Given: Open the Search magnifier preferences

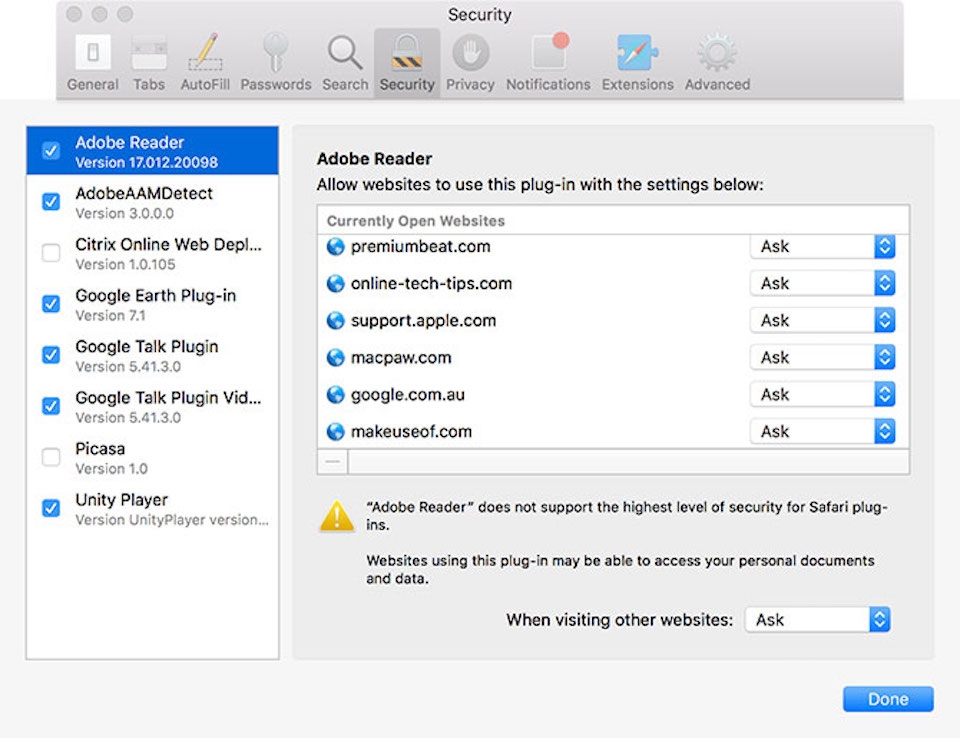Looking at the screenshot, I should click(x=345, y=63).
